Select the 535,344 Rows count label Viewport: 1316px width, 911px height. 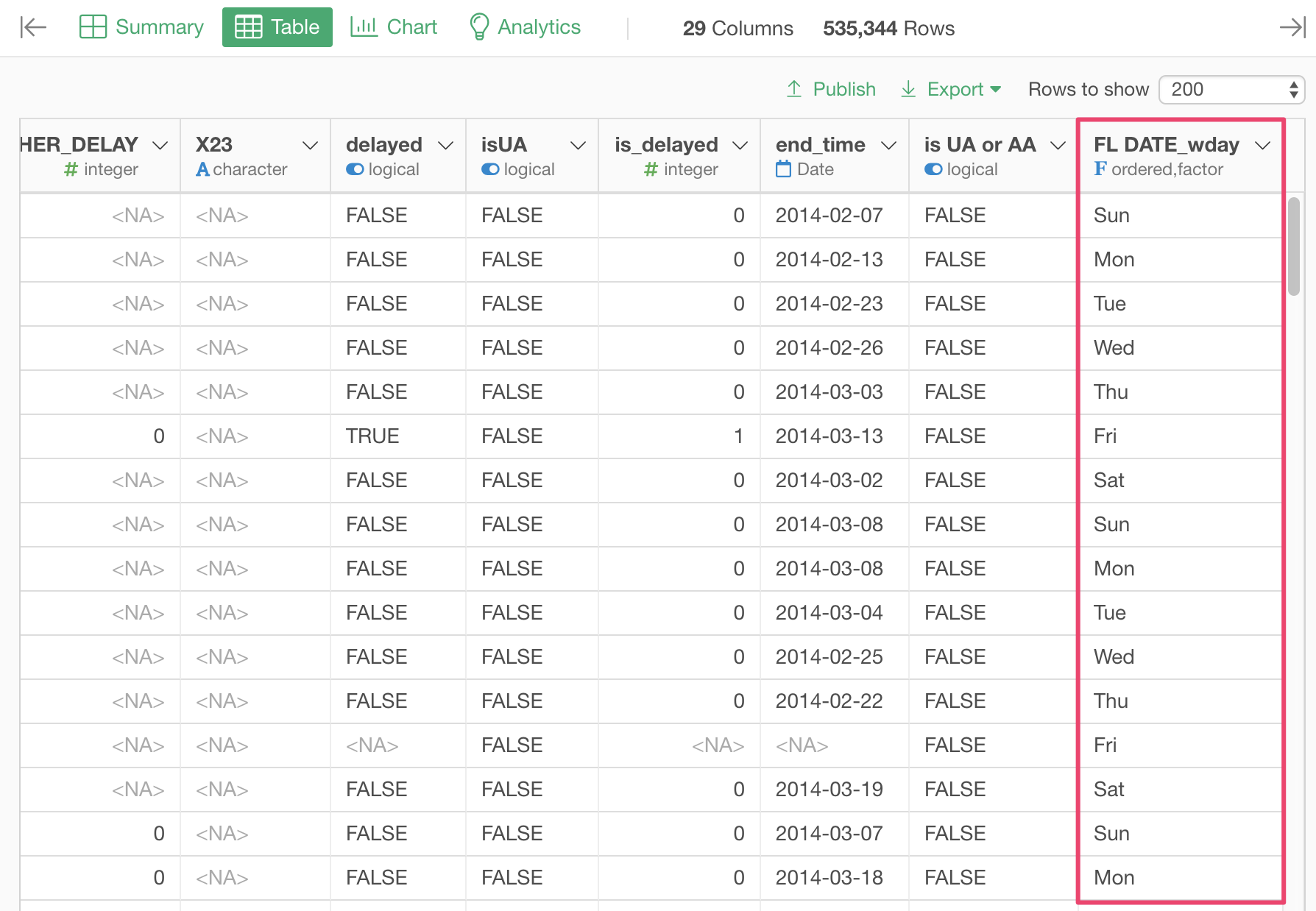coord(888,29)
